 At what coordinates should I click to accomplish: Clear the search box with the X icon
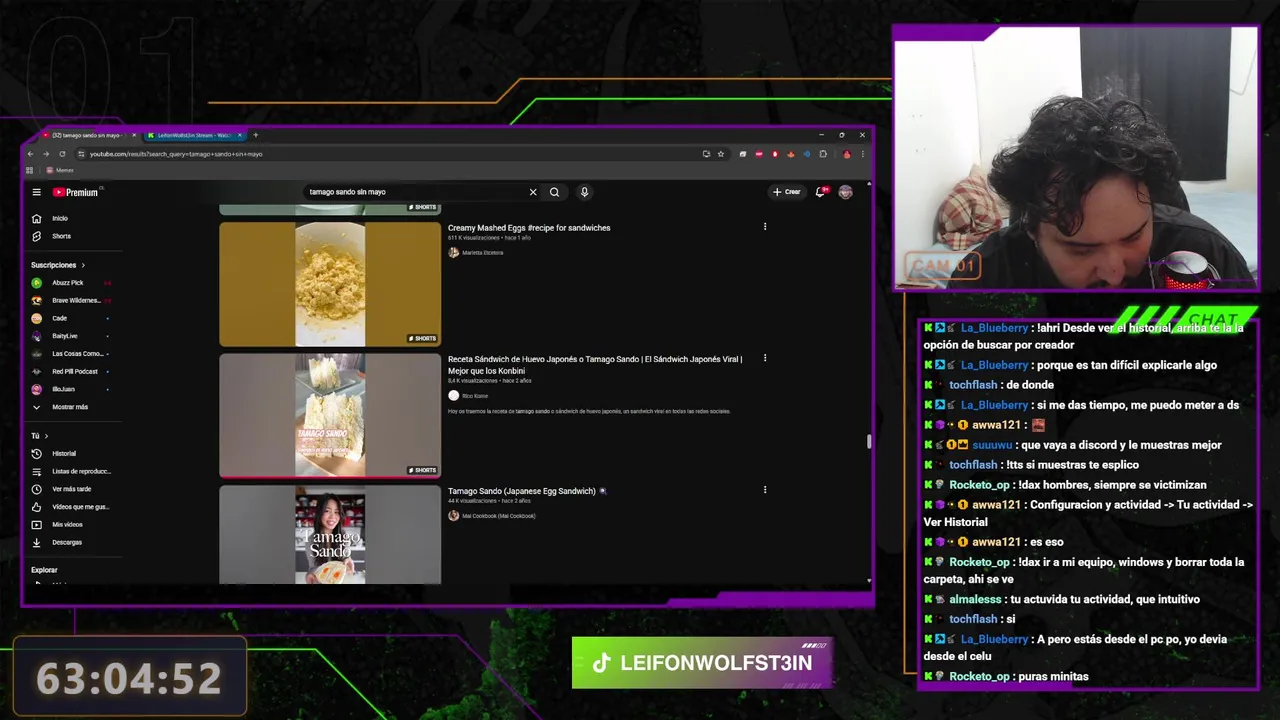pyautogui.click(x=533, y=192)
